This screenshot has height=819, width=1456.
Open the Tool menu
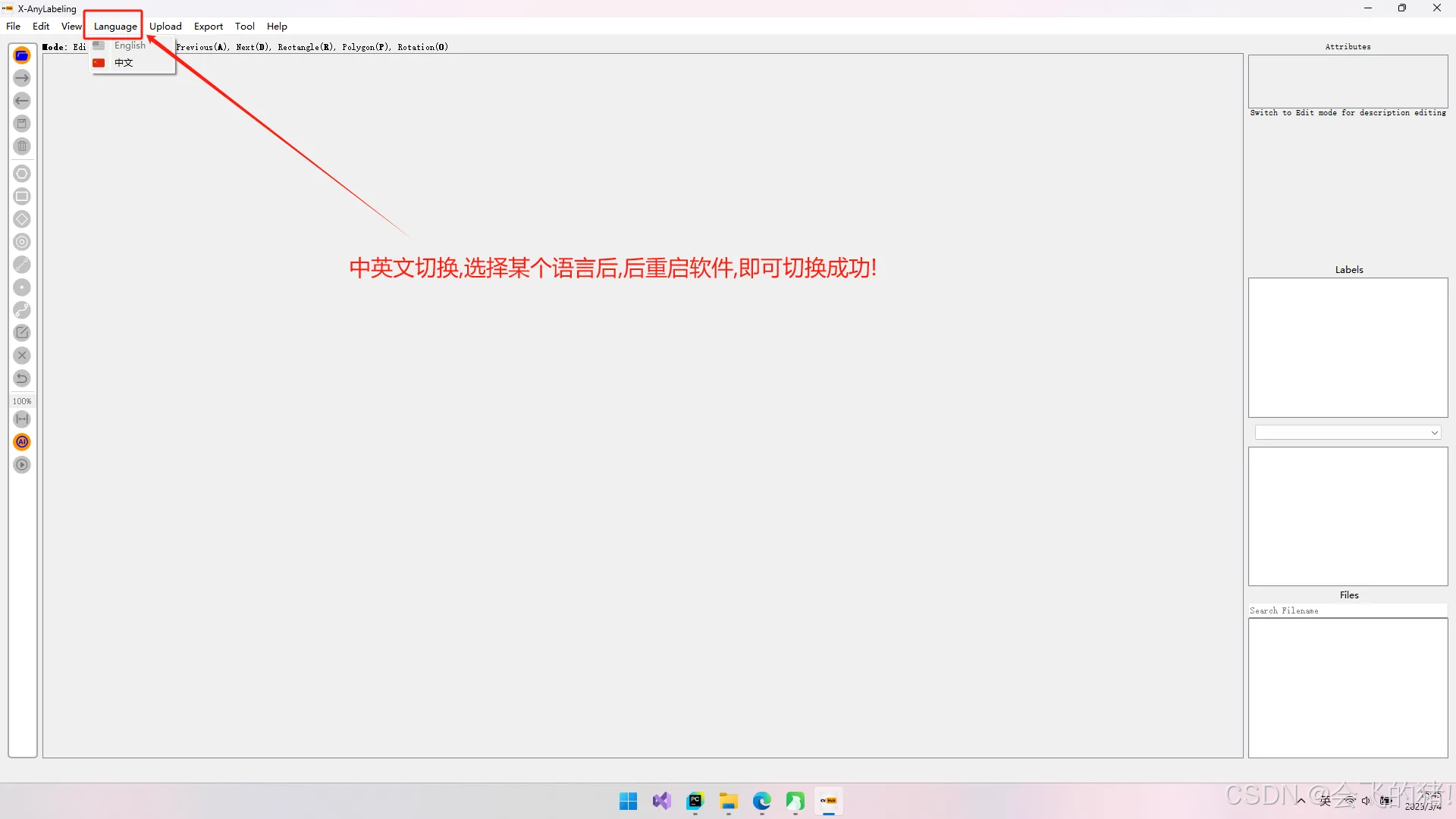[244, 27]
